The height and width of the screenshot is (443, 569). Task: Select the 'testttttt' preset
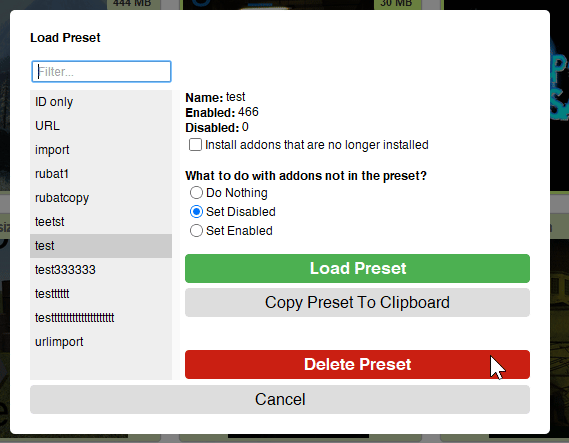click(x=101, y=294)
